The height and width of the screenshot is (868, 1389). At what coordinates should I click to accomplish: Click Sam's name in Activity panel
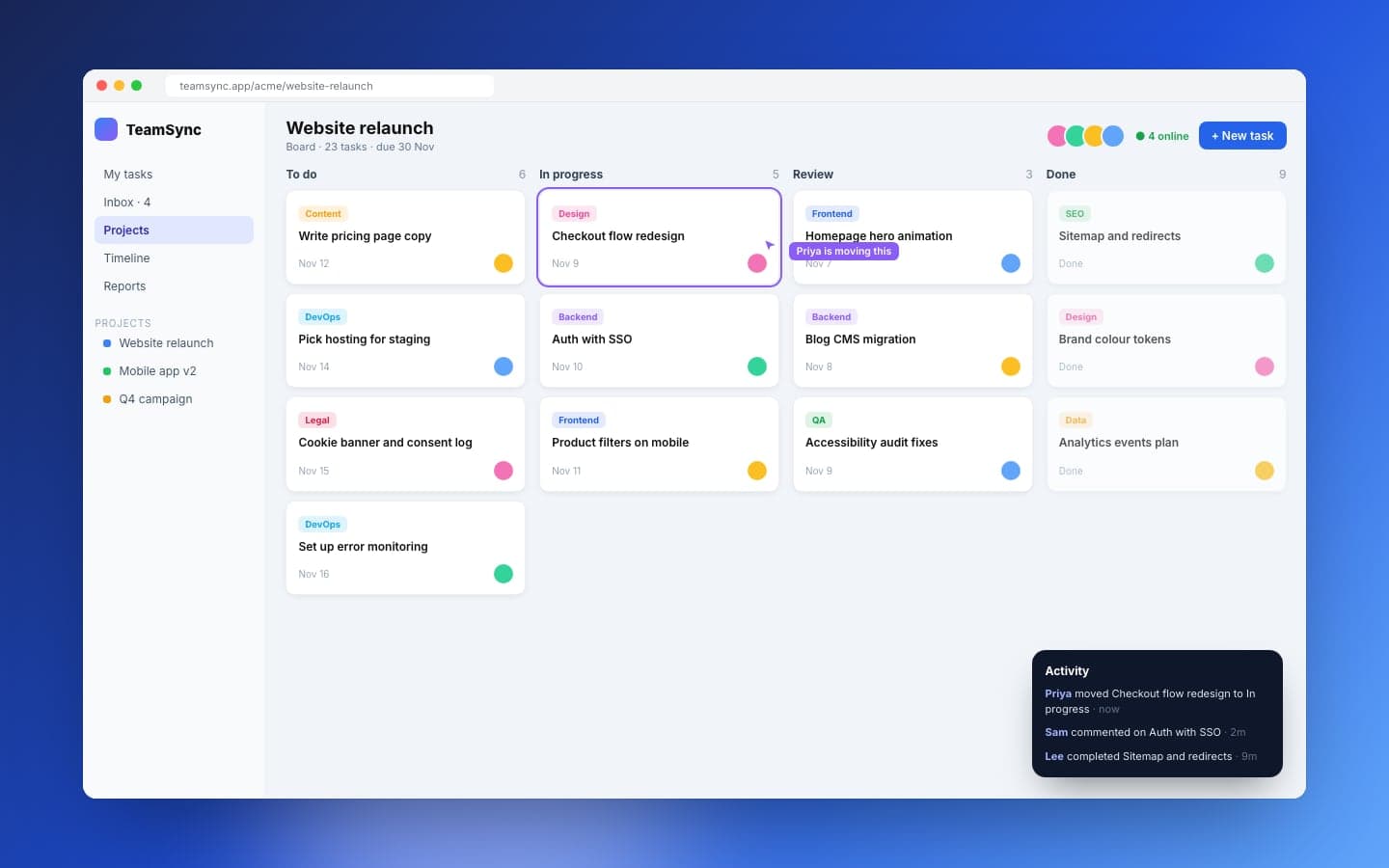pyautogui.click(x=1056, y=732)
